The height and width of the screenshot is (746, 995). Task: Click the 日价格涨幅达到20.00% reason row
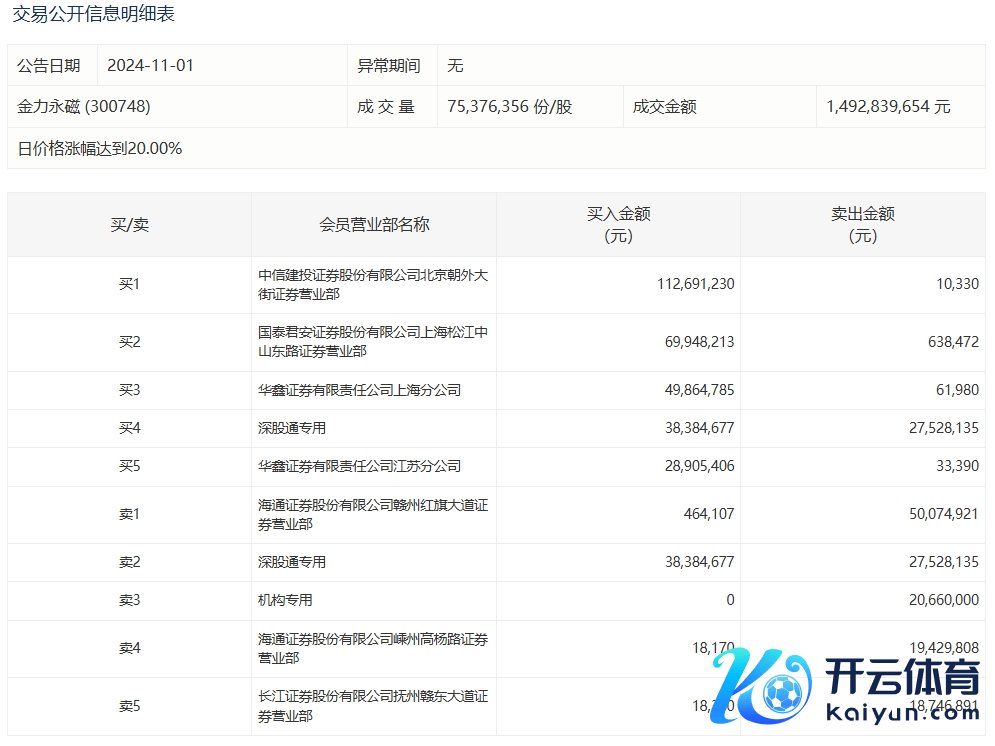click(x=100, y=148)
